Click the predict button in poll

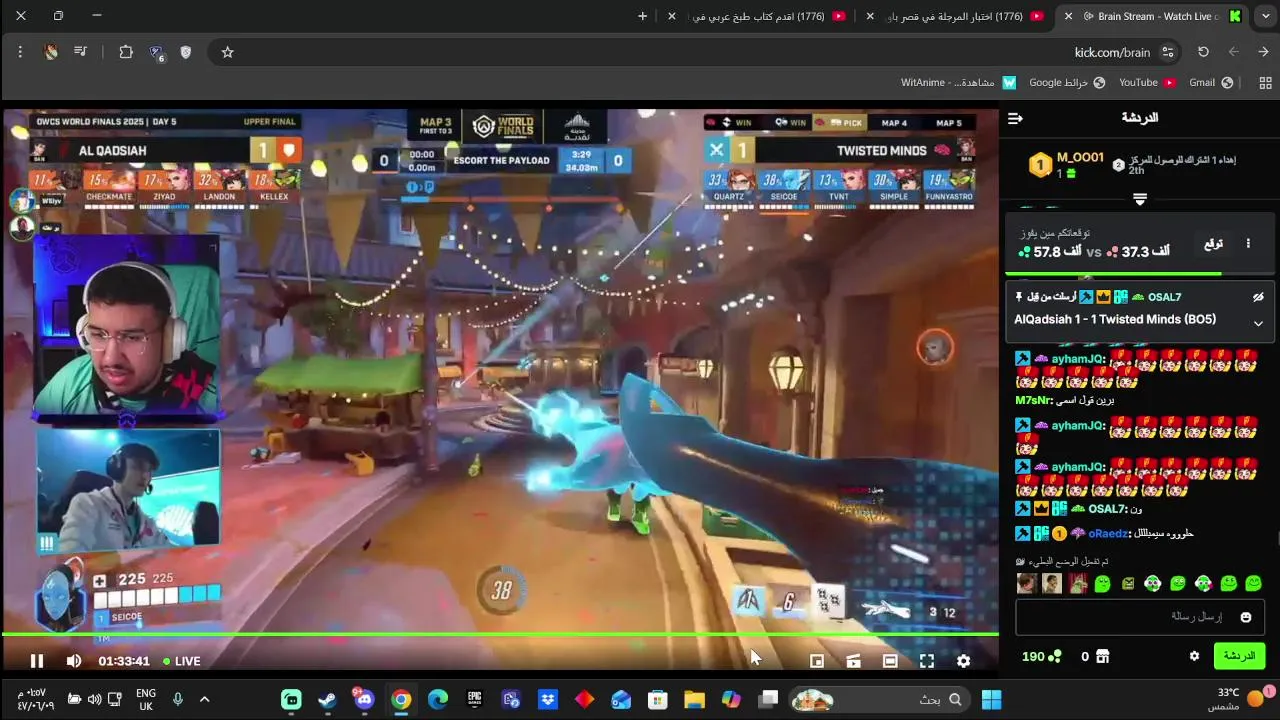(x=1213, y=244)
